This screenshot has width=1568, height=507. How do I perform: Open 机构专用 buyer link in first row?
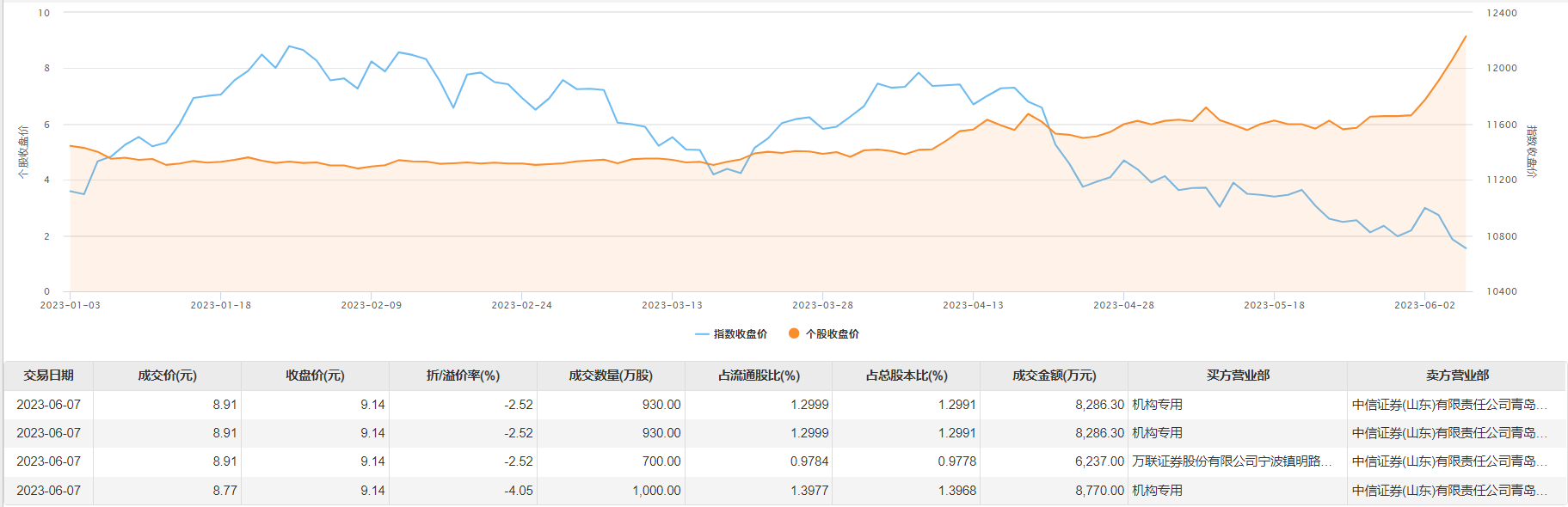point(1157,405)
